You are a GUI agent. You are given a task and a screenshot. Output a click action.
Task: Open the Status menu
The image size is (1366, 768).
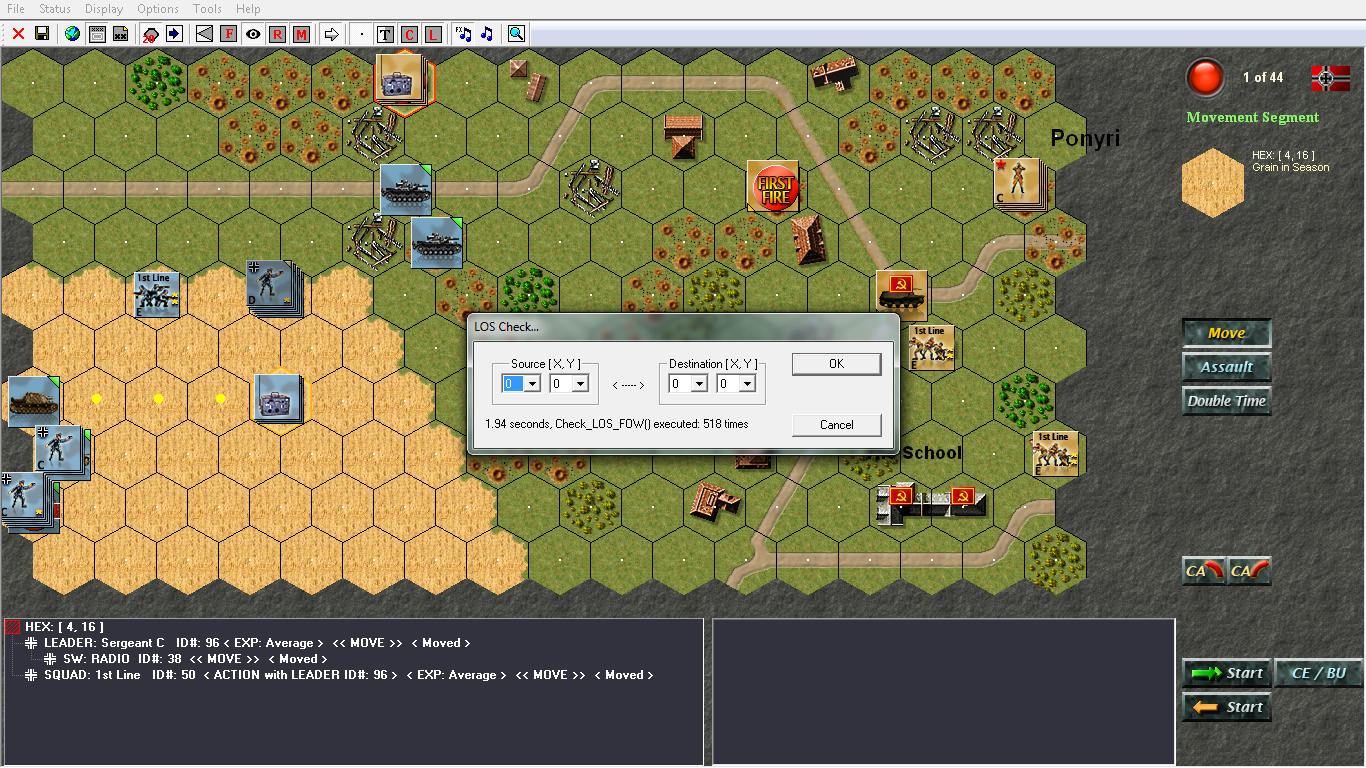pyautogui.click(x=55, y=9)
